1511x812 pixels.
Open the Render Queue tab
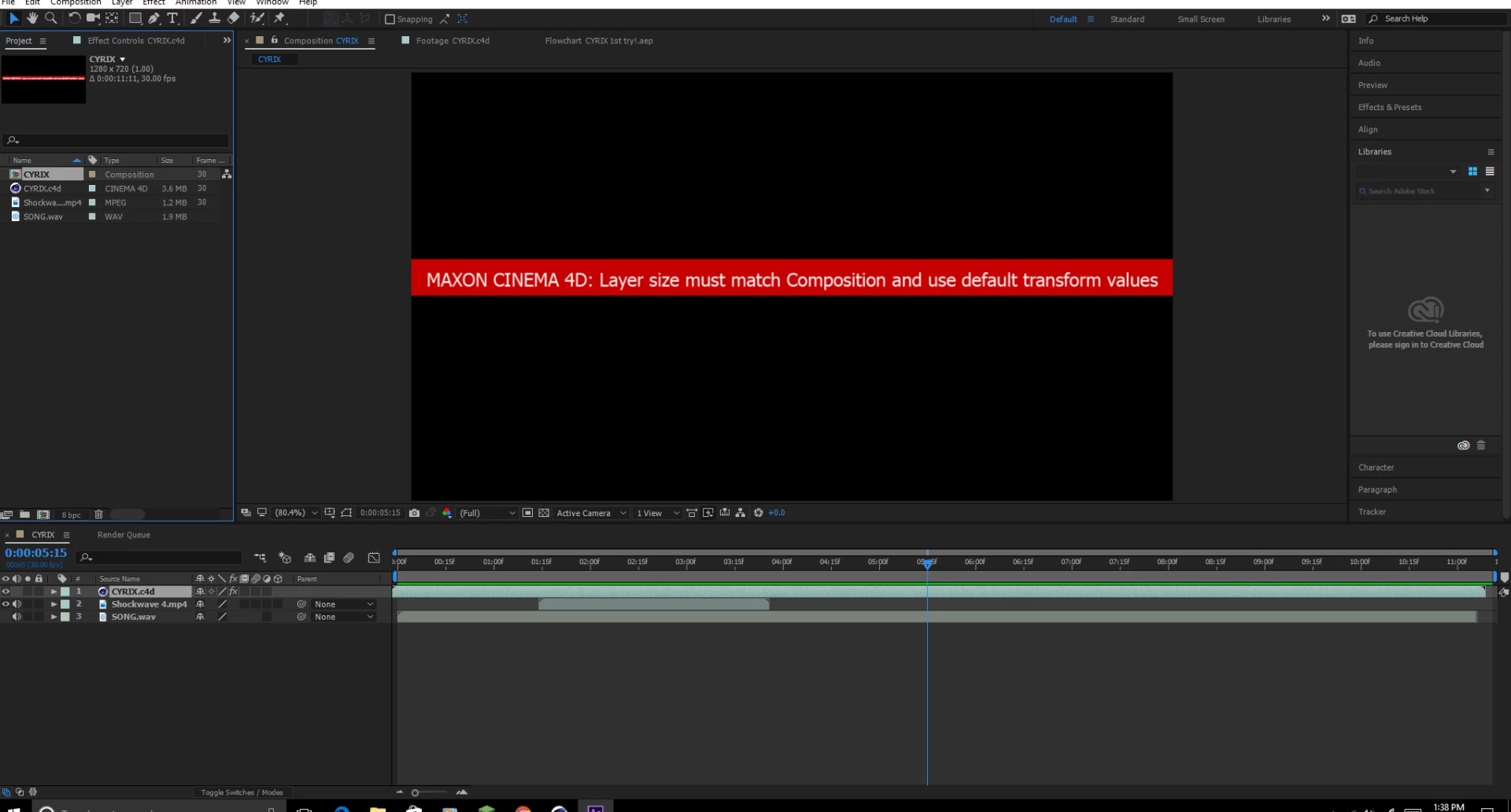point(124,535)
